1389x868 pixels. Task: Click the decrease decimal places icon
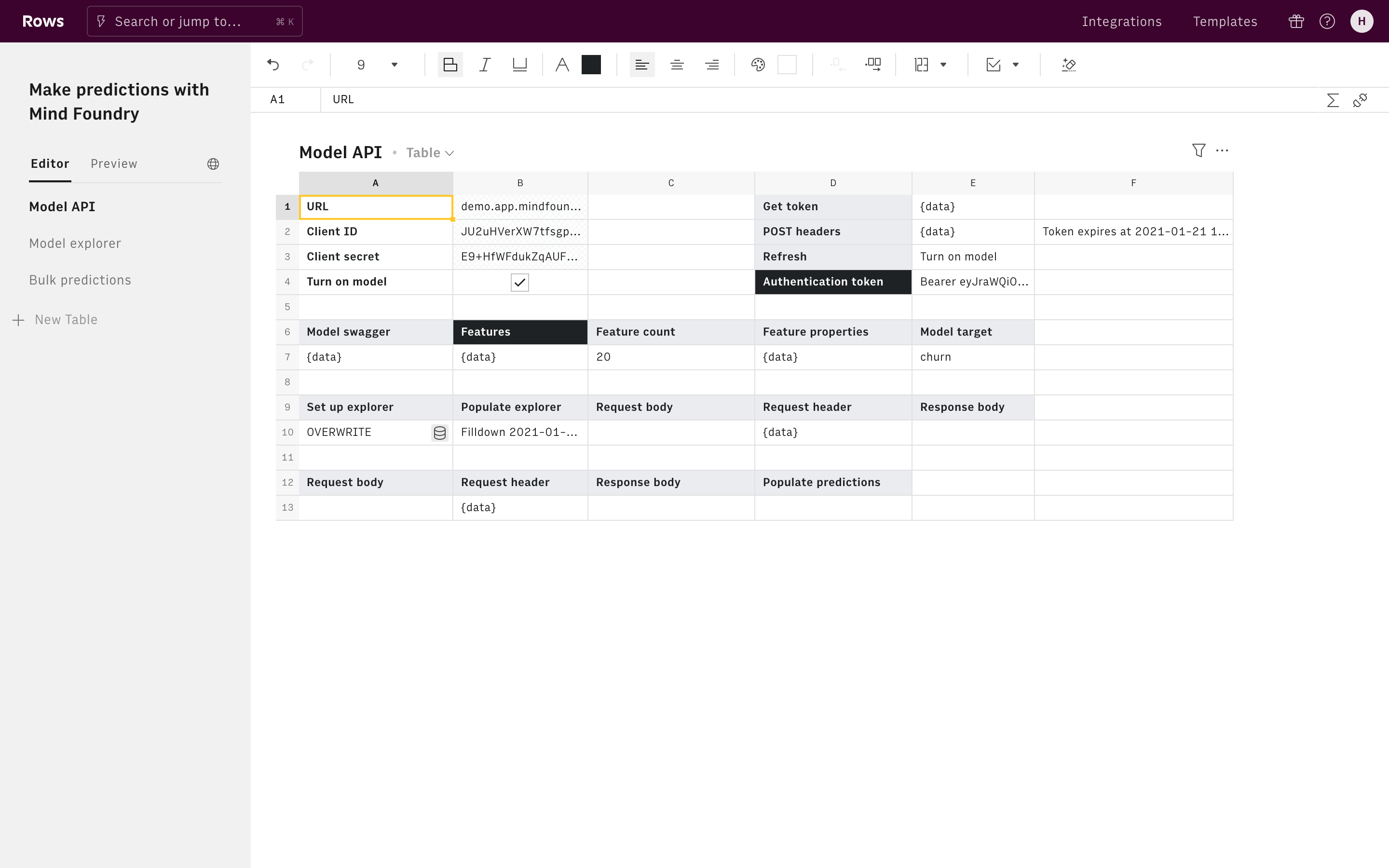tap(837, 65)
